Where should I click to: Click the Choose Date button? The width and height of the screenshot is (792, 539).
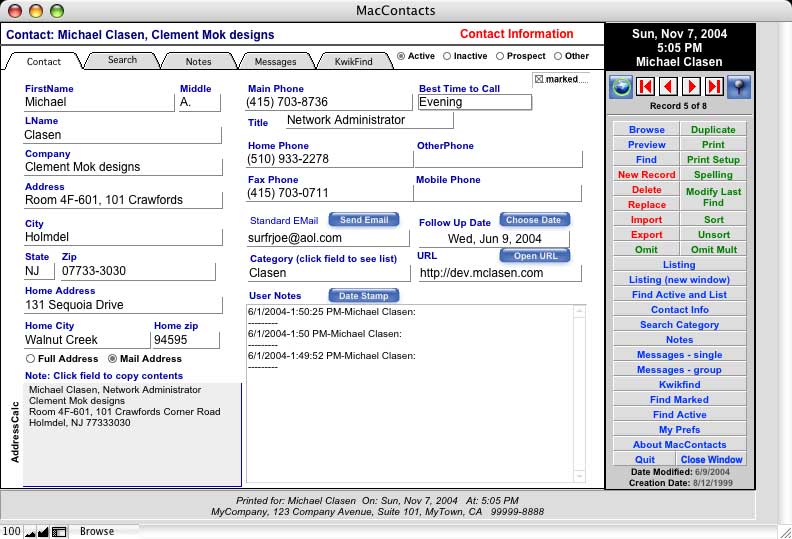534,220
